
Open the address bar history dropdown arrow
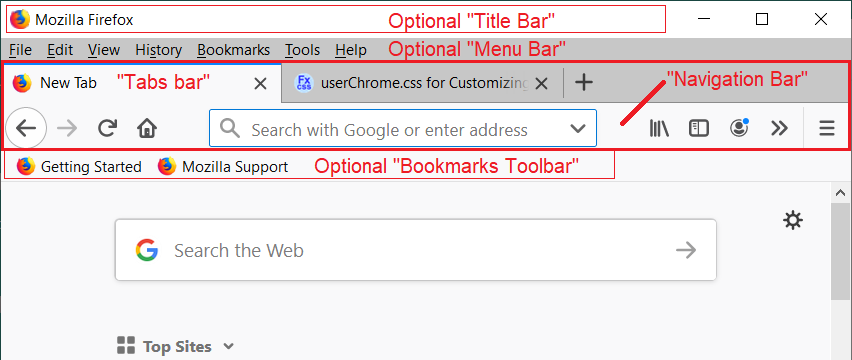tap(577, 129)
